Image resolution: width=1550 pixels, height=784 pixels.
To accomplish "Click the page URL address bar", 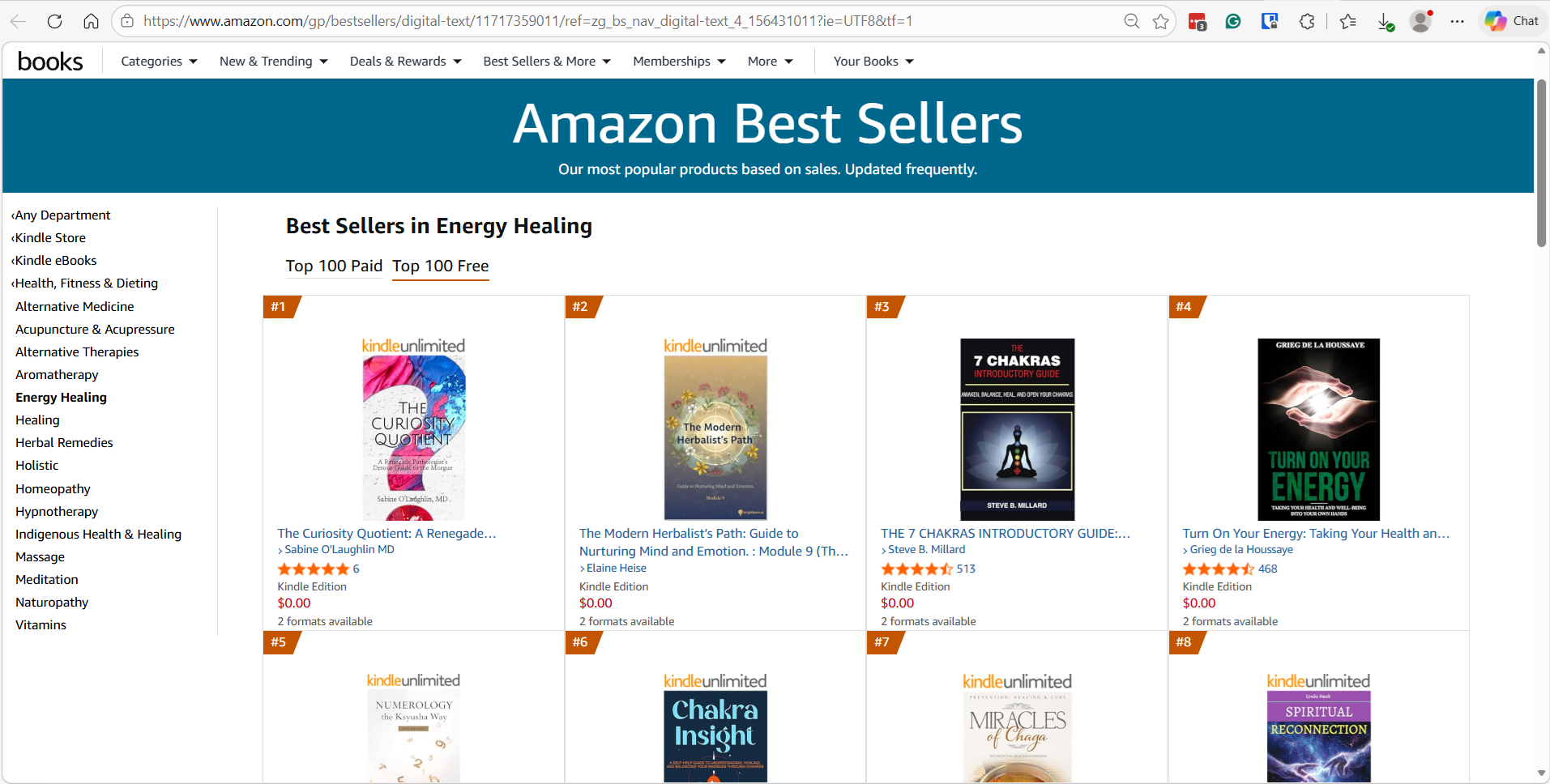I will [x=527, y=21].
